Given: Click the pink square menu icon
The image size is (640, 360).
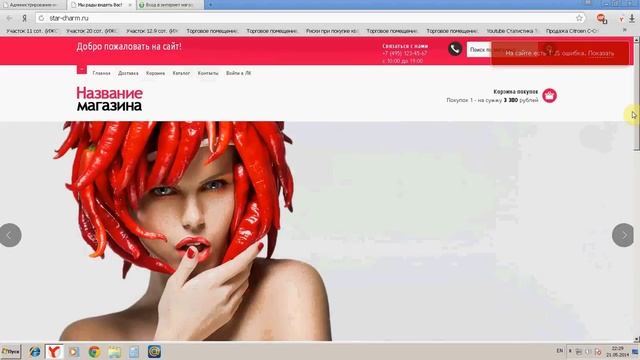Looking at the screenshot, I should (x=82, y=69).
